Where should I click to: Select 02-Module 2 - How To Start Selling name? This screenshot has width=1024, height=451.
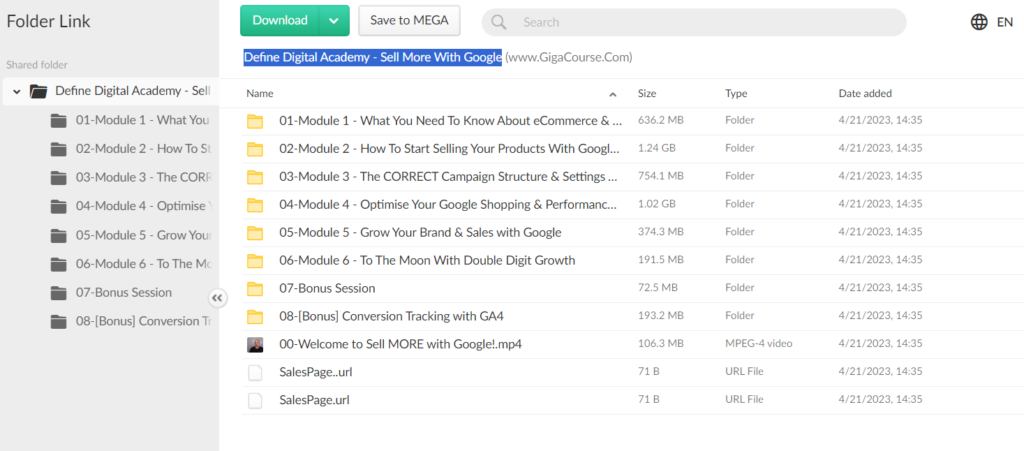(450, 149)
